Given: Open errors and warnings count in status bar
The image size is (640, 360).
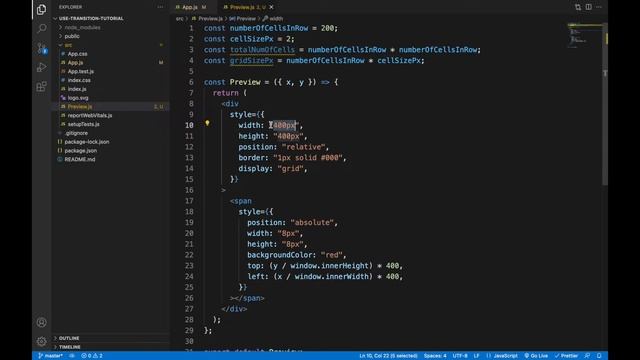Looking at the screenshot, I should pos(92,356).
